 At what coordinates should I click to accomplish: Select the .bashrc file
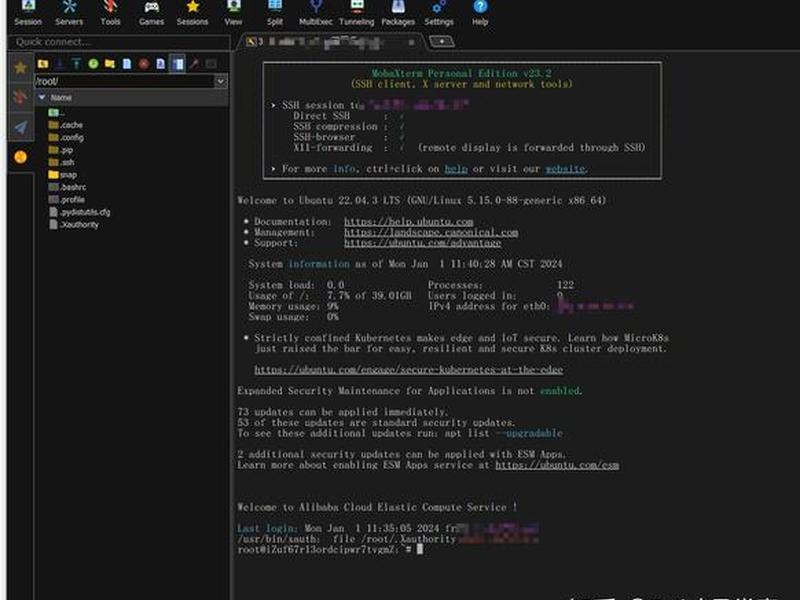point(67,187)
